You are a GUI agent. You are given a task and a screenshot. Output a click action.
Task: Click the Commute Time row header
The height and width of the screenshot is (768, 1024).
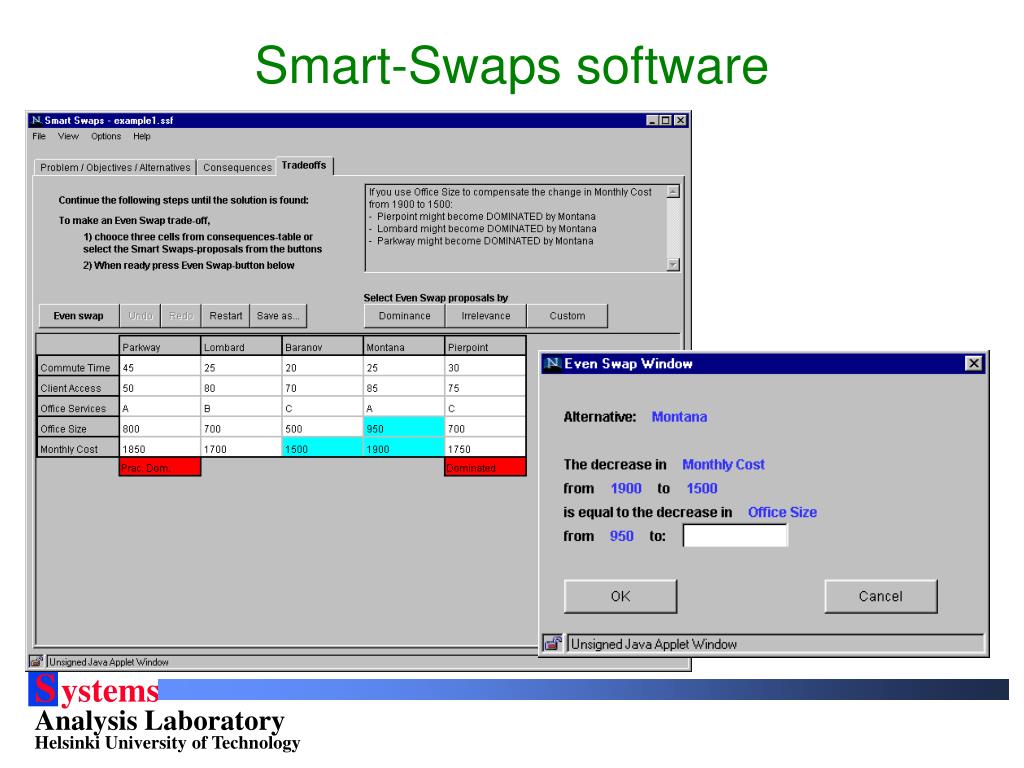(x=78, y=368)
